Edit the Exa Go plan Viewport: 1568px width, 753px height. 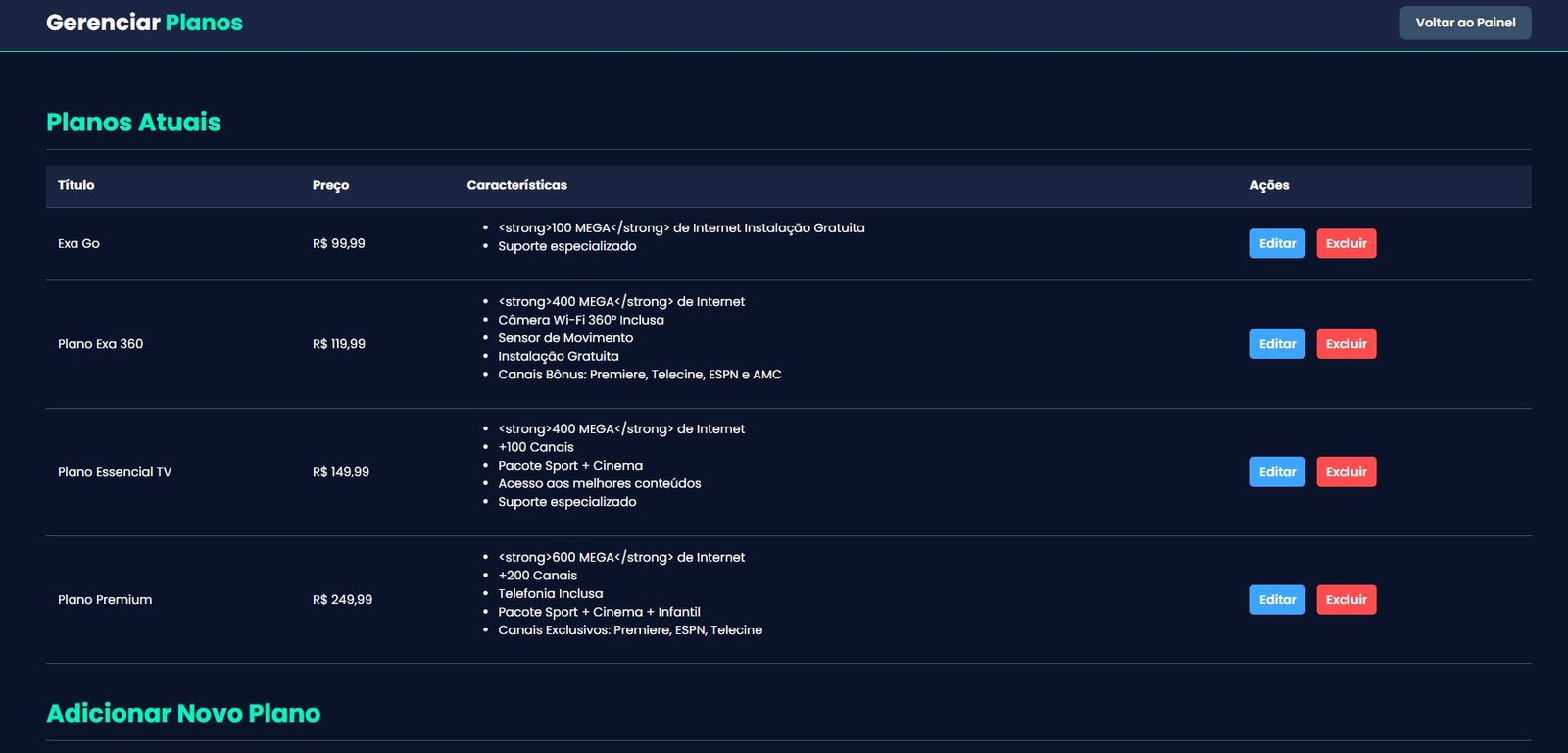click(1276, 243)
